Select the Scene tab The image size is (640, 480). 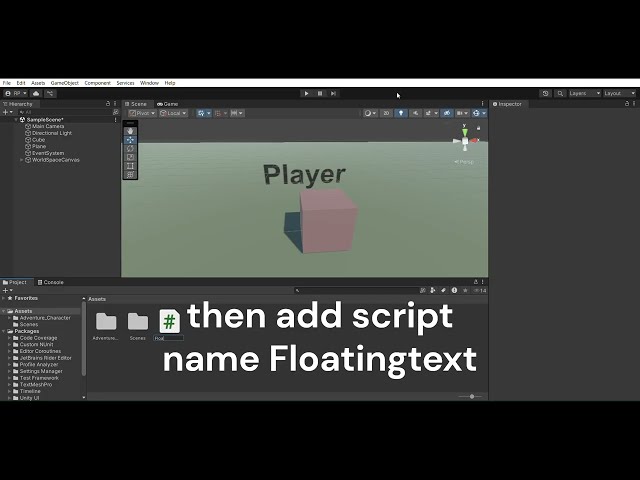(136, 104)
